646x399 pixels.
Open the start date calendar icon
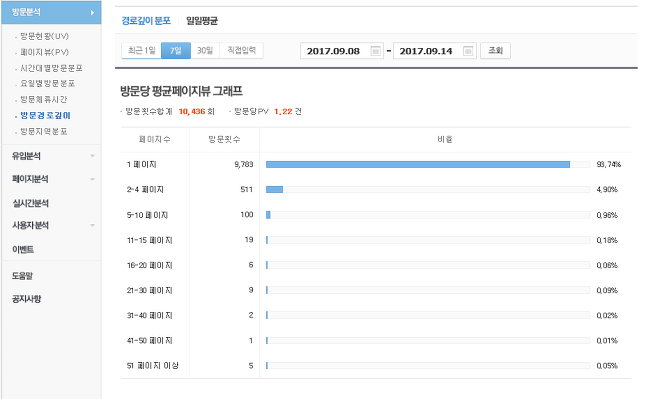375,51
